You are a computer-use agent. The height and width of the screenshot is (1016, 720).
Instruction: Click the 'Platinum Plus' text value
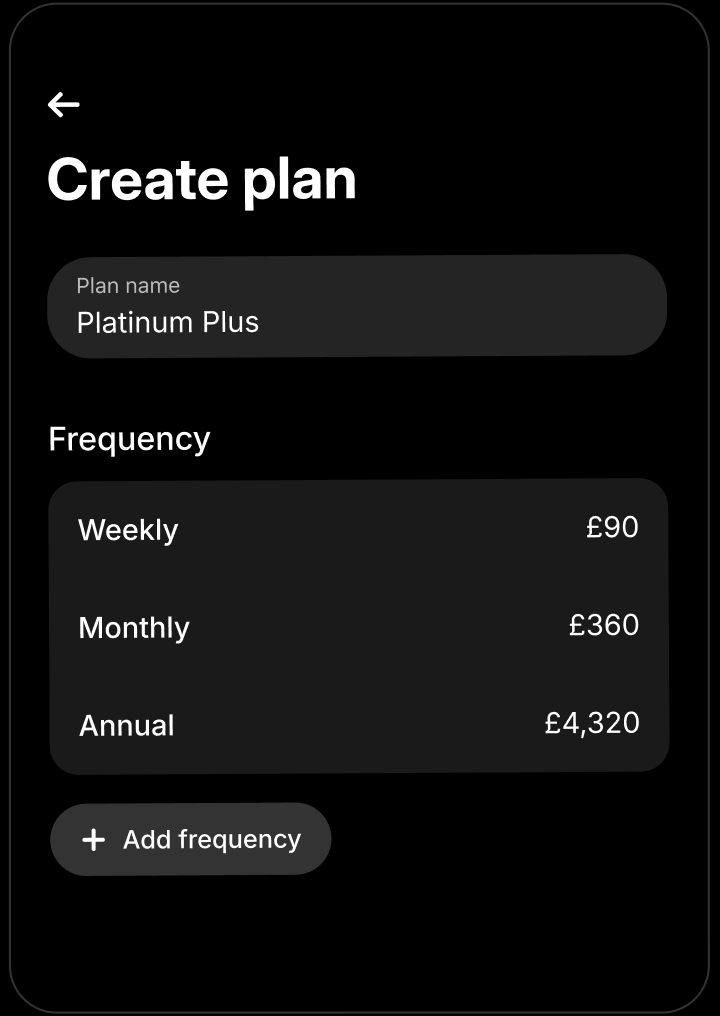point(168,322)
